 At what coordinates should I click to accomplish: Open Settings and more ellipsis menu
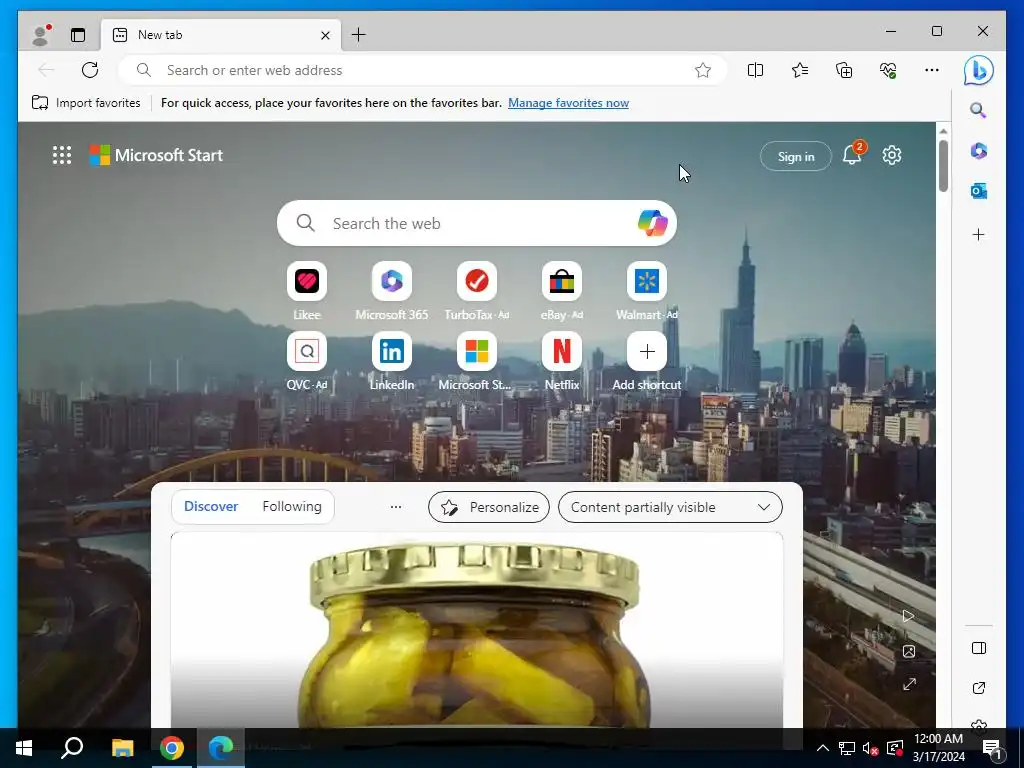(932, 70)
